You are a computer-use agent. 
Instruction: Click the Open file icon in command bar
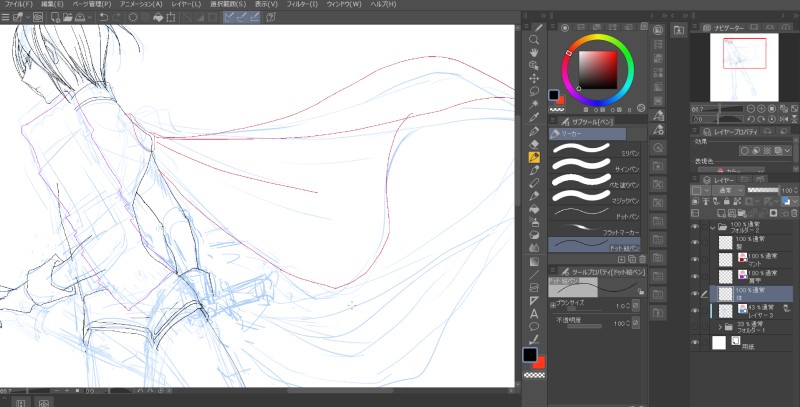pyautogui.click(x=67, y=17)
